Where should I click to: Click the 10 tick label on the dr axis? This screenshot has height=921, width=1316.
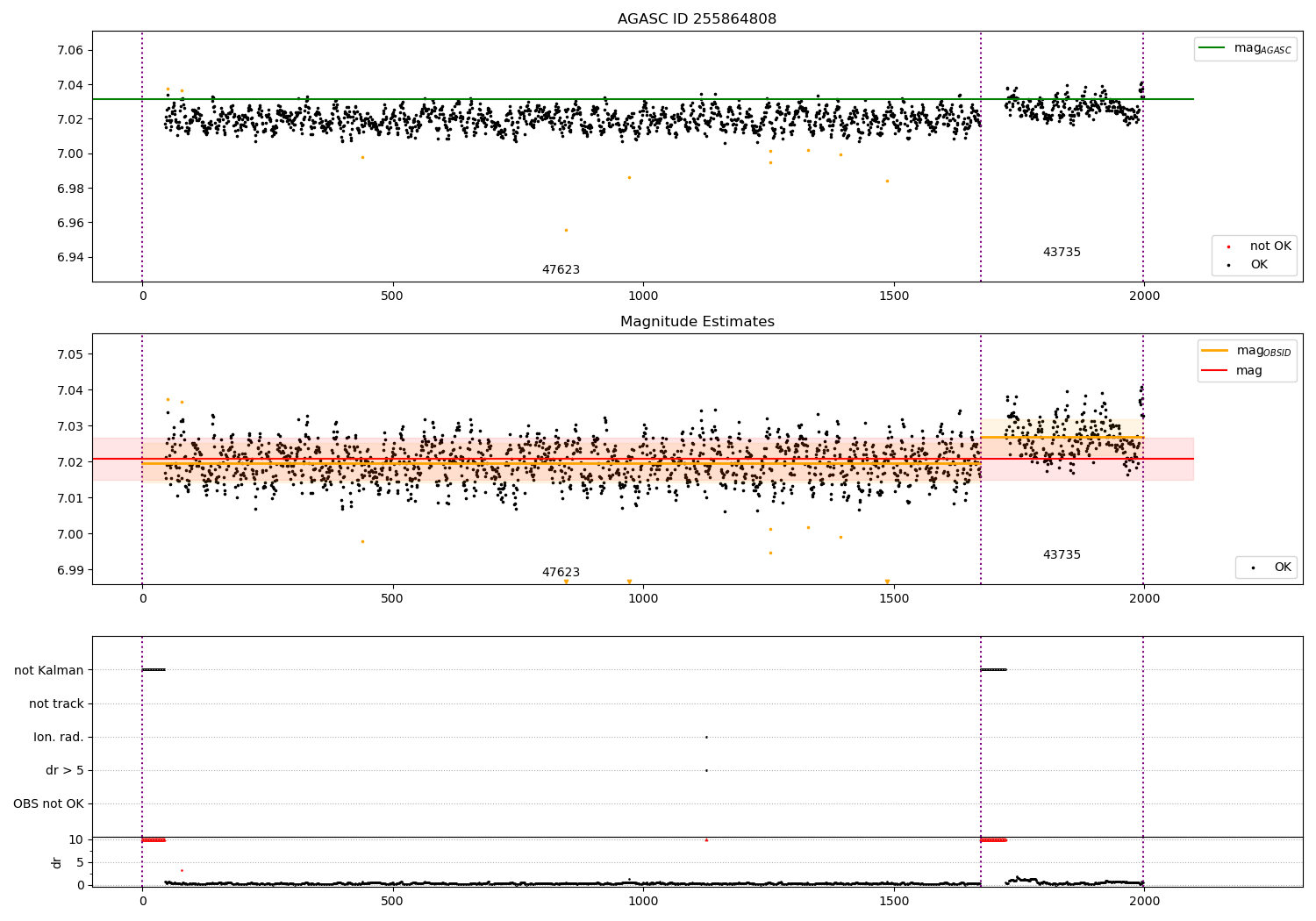point(76,839)
